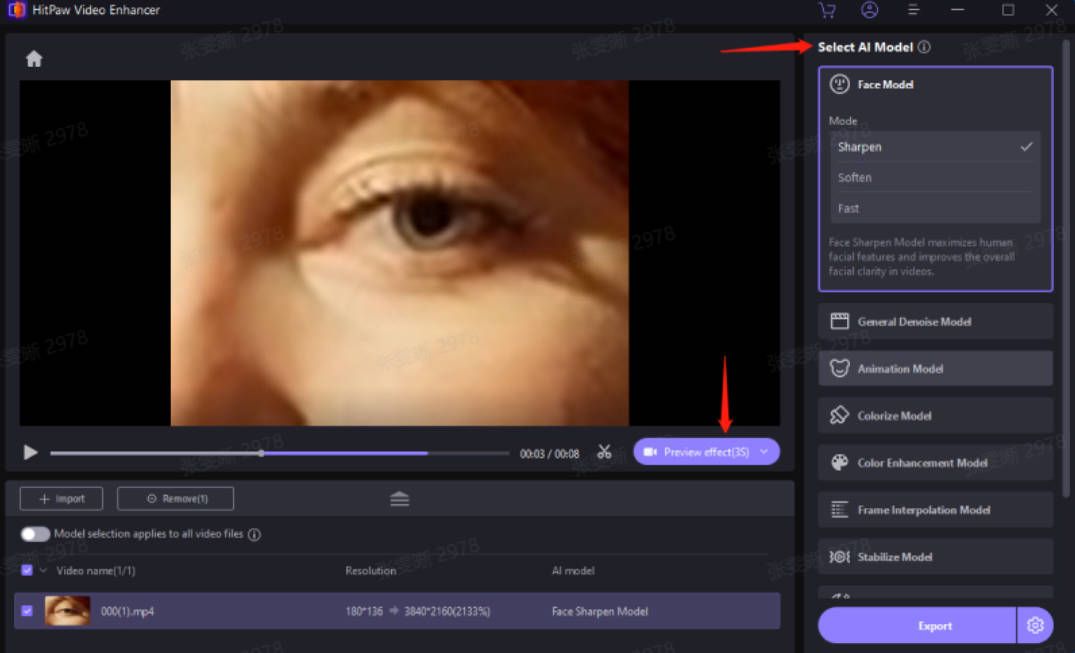Collapse the video list chevron near Video name
The width and height of the screenshot is (1075, 653).
pos(43,570)
